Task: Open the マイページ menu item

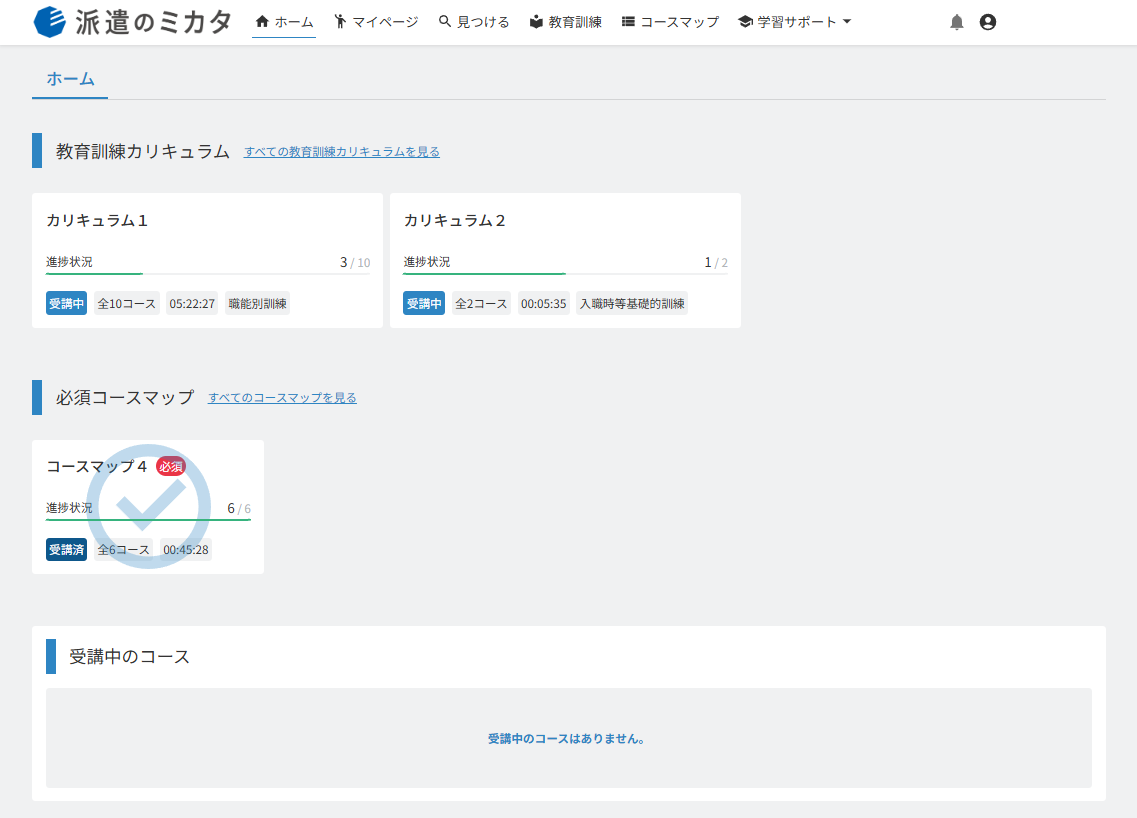Action: pos(376,22)
